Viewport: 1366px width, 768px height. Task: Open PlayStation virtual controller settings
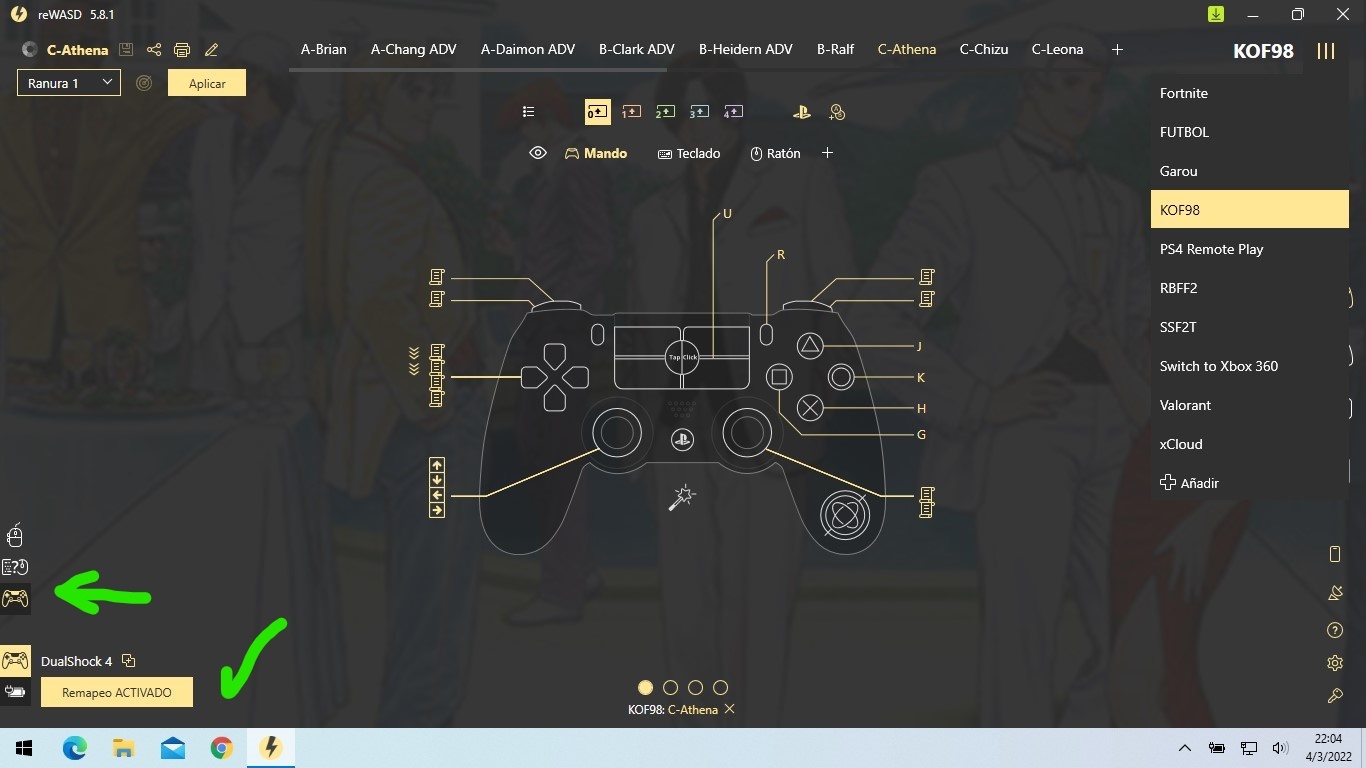802,113
